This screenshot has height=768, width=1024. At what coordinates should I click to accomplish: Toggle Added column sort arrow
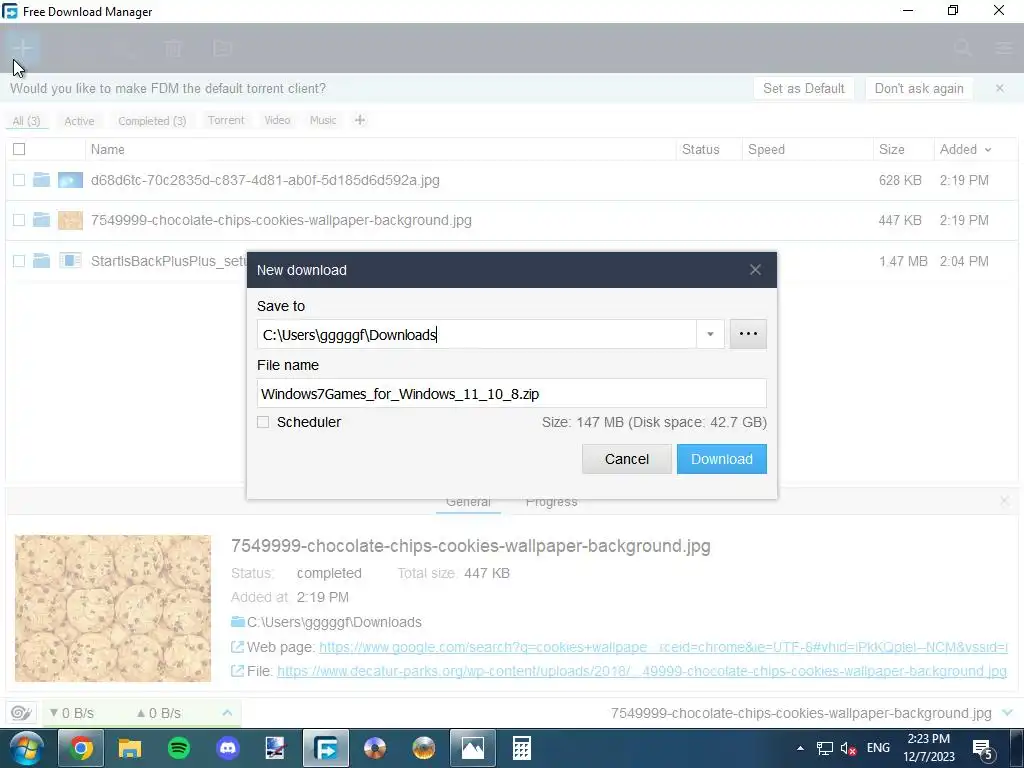click(988, 150)
